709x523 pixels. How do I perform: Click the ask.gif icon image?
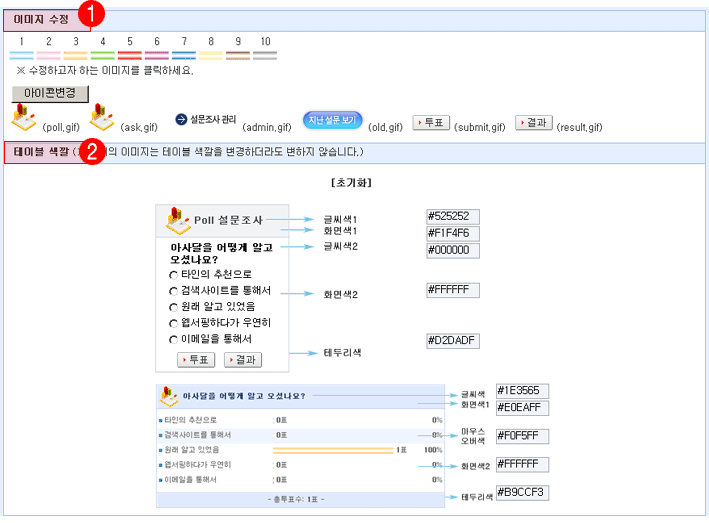pyautogui.click(x=103, y=120)
